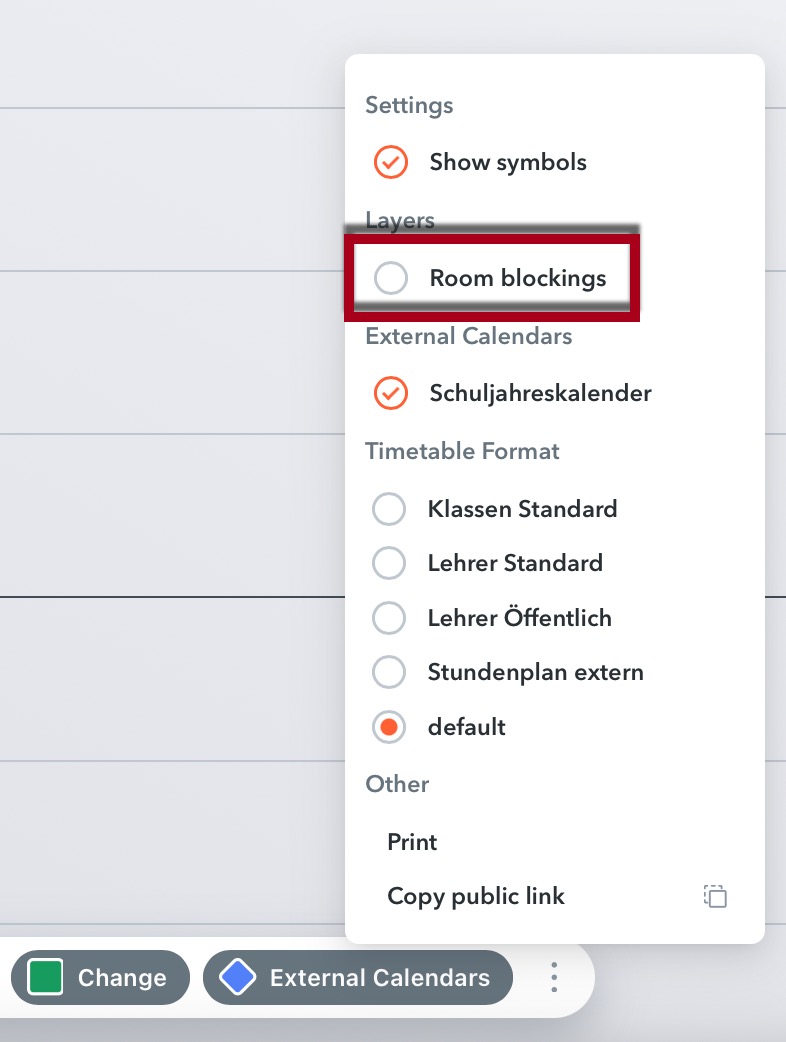786x1042 pixels.
Task: Click Copy public link menu entry
Action: 476,896
